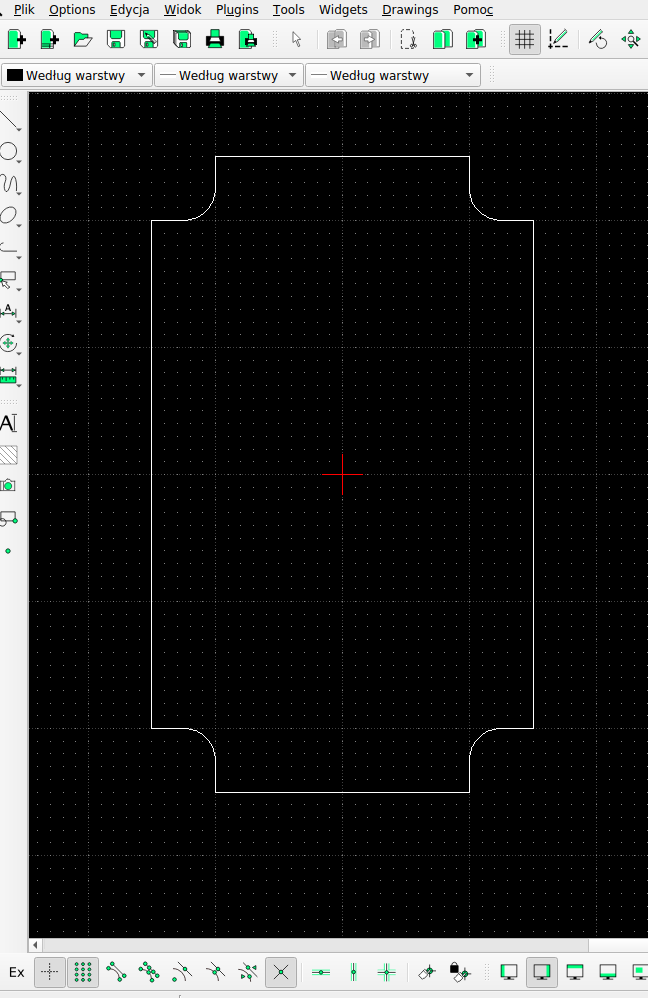The width and height of the screenshot is (648, 998).
Task: Toggle snap on endpoints
Action: 116,972
